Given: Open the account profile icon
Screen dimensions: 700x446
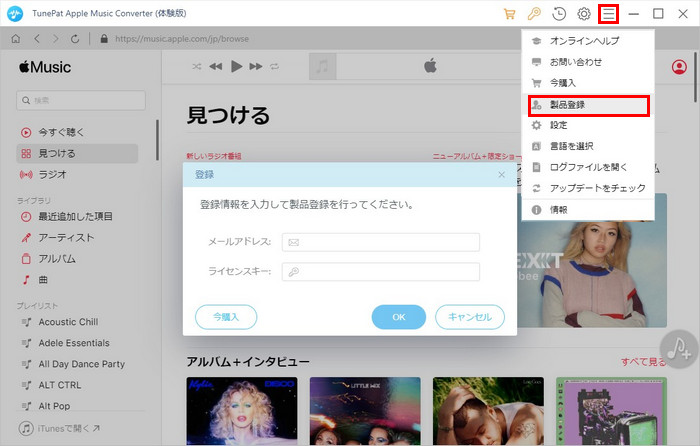Looking at the screenshot, I should click(x=679, y=67).
